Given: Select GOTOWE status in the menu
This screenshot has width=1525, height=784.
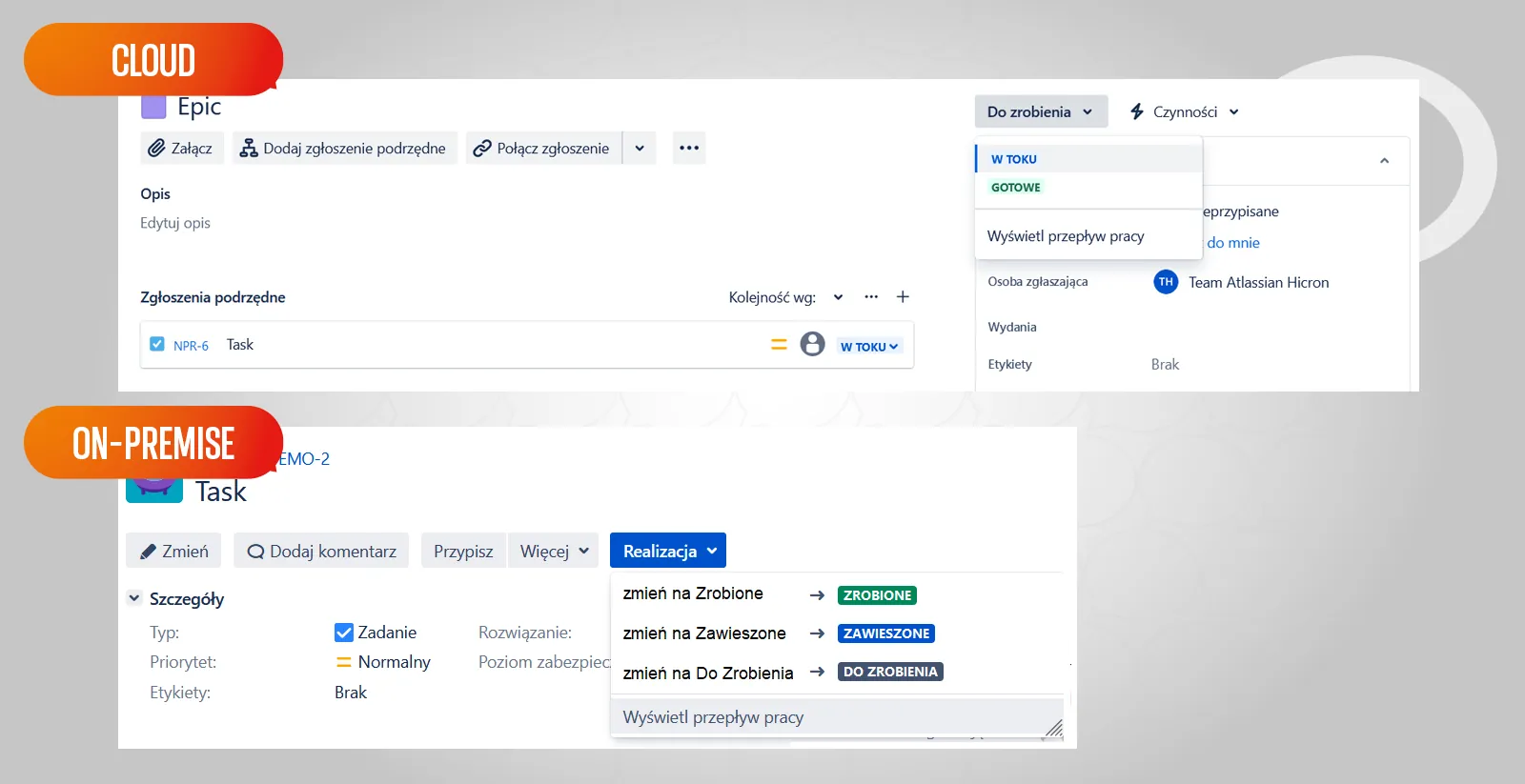Looking at the screenshot, I should tap(1088, 188).
